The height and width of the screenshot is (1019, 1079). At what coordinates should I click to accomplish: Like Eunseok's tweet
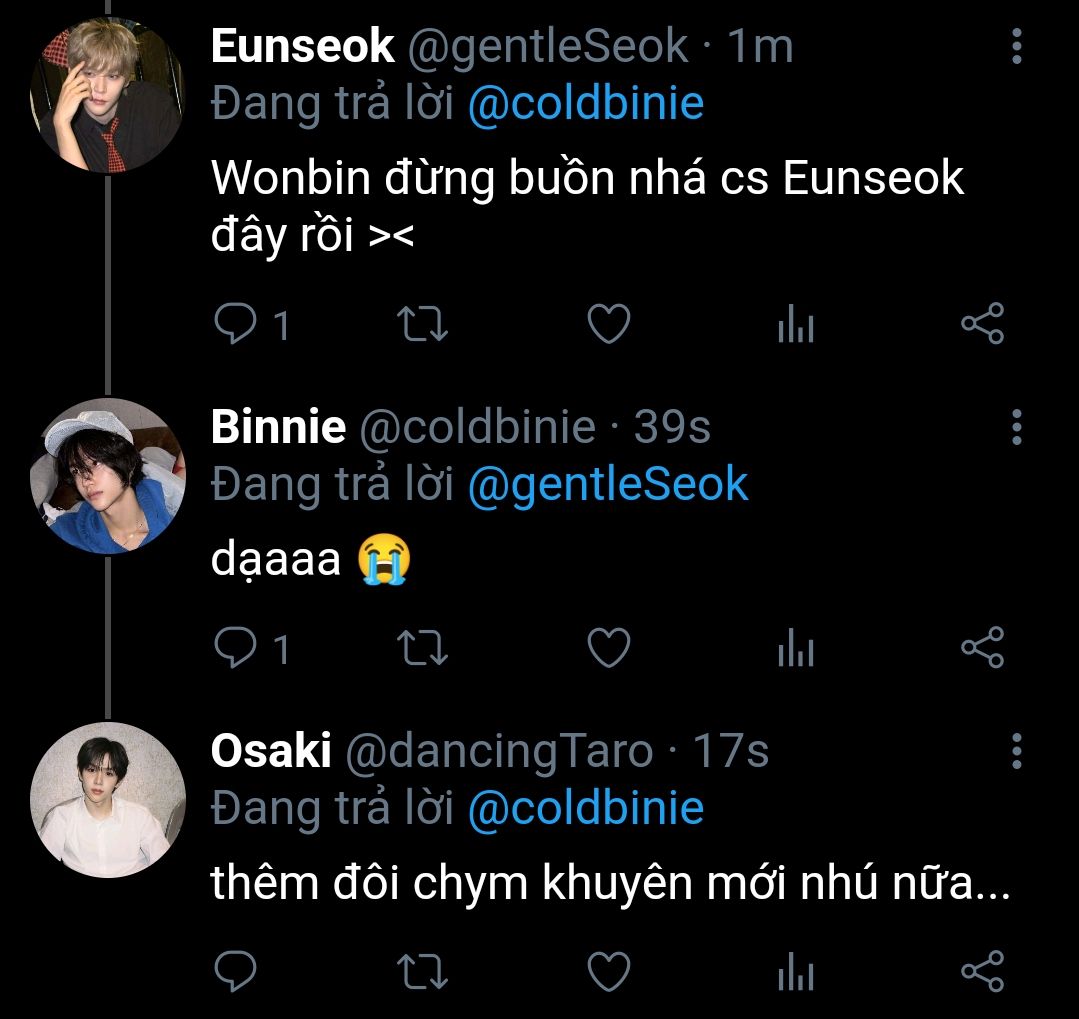point(608,325)
